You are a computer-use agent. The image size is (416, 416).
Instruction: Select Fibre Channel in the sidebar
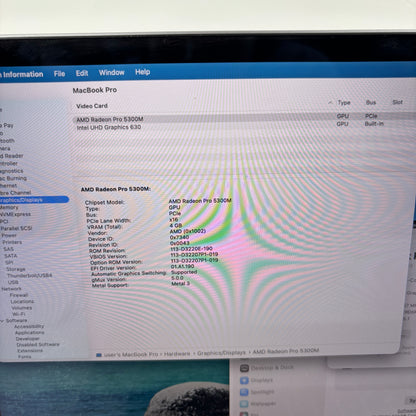15,192
